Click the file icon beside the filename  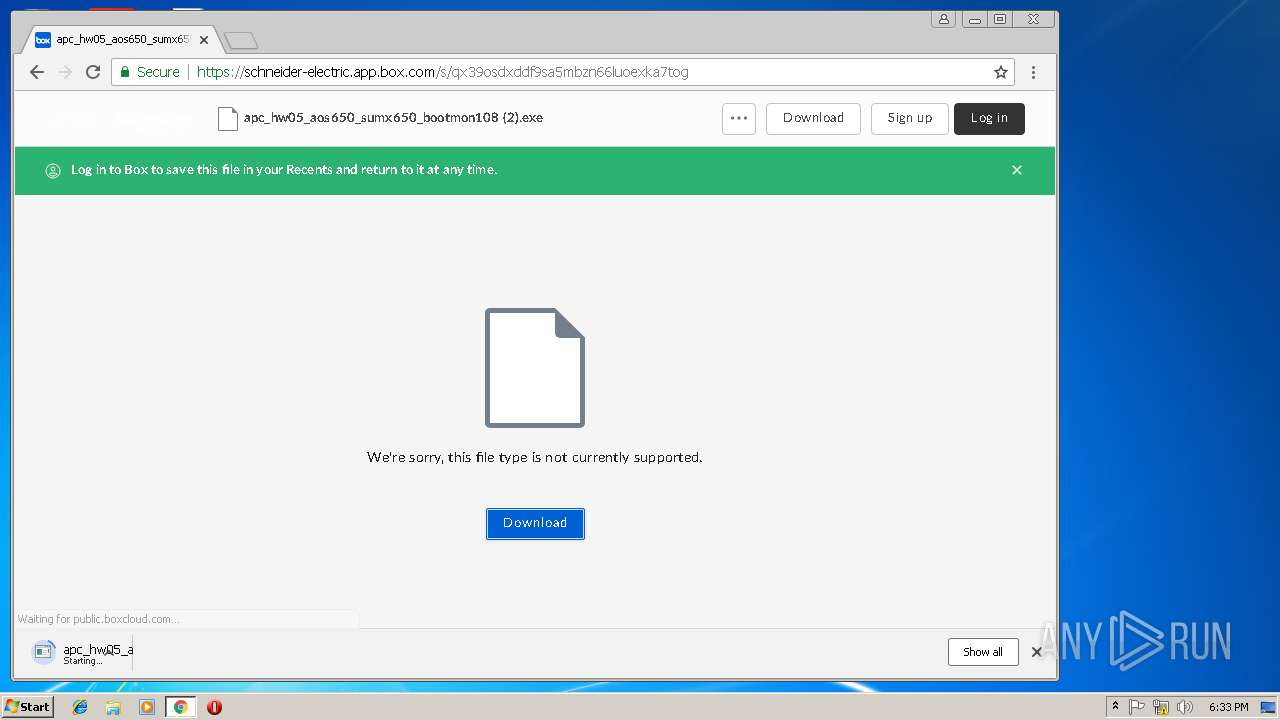tap(228, 118)
